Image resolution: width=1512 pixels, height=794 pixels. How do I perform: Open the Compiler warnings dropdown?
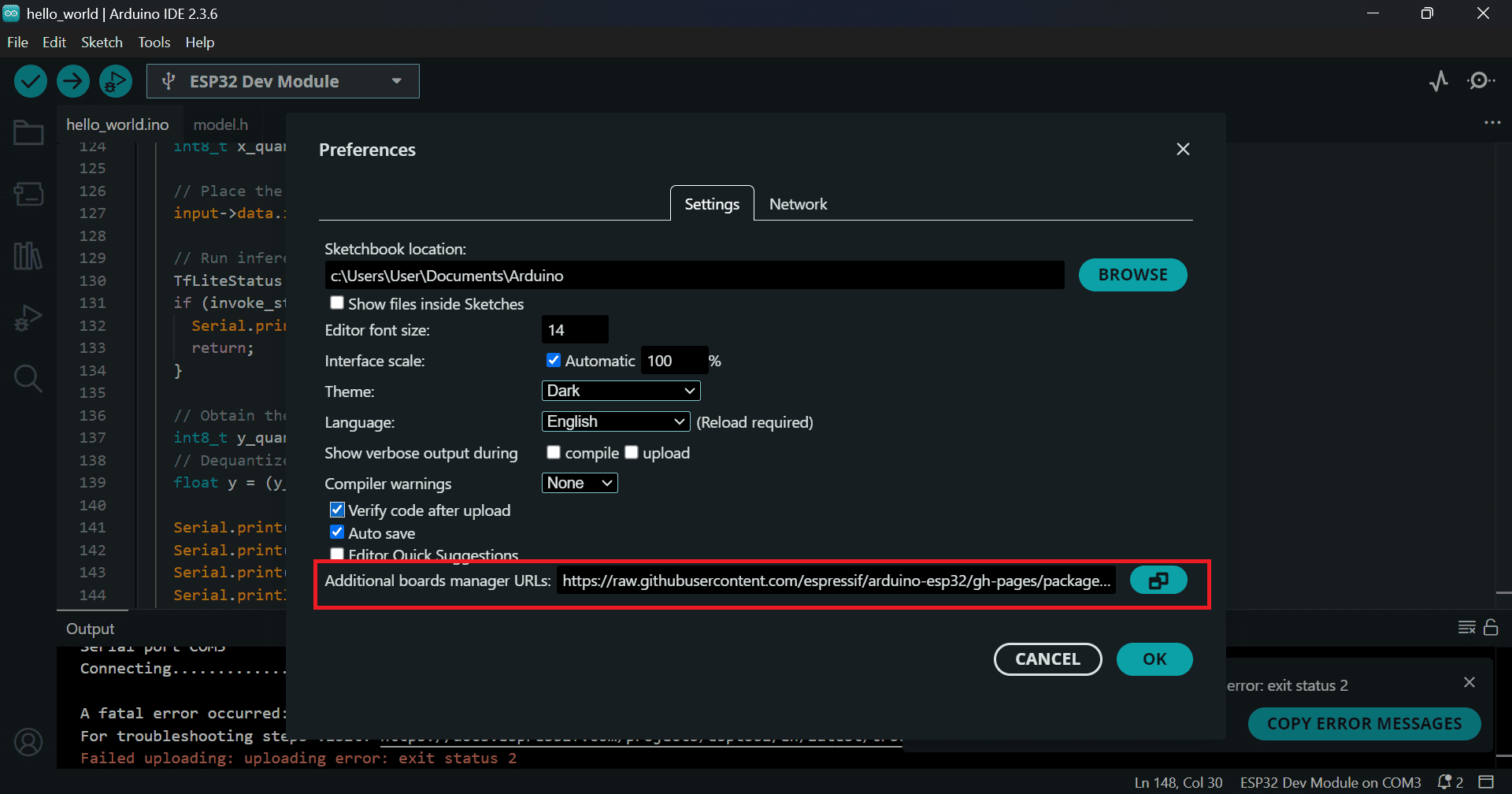(x=580, y=483)
